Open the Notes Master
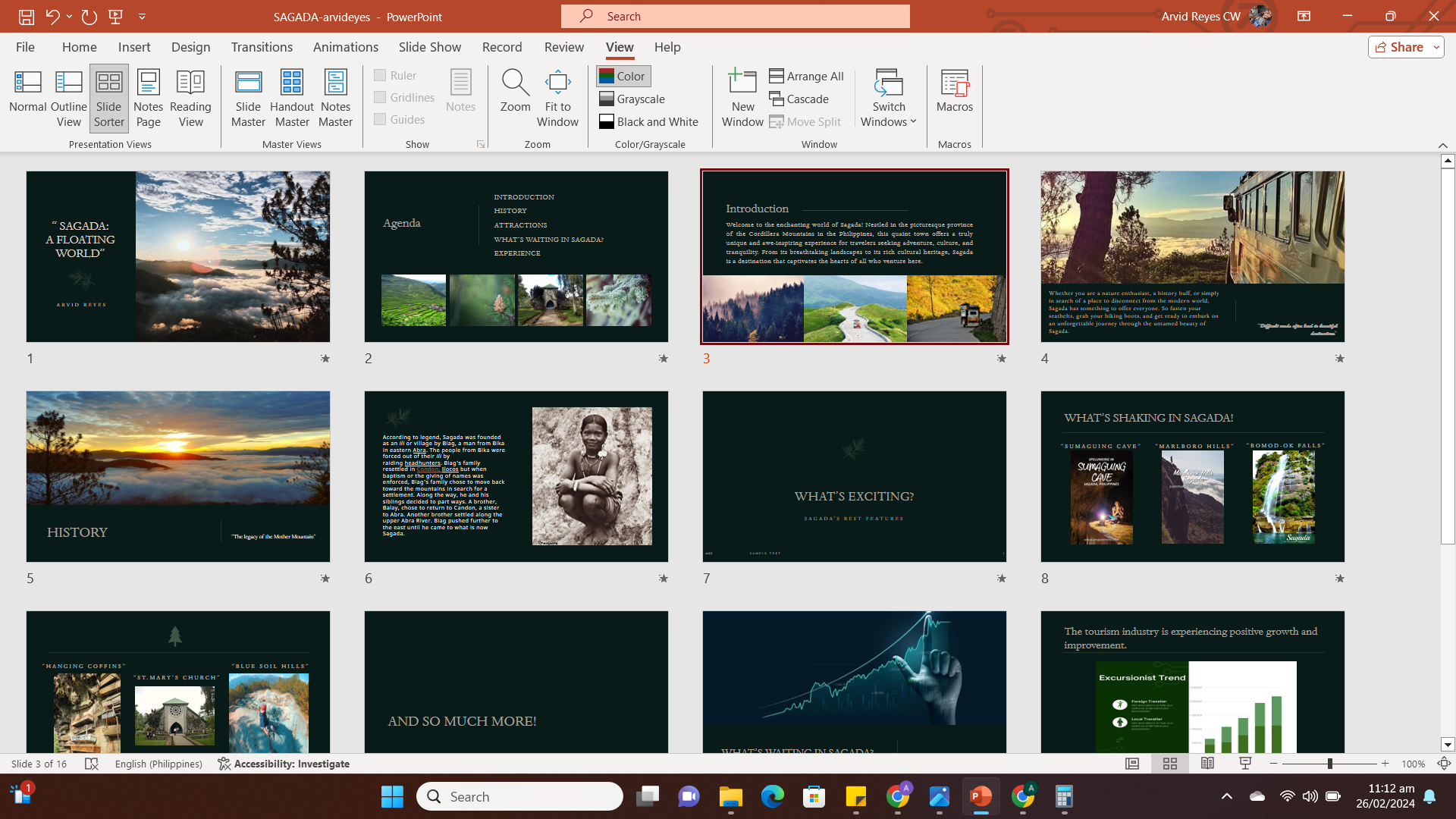The image size is (1456, 819). (x=335, y=99)
